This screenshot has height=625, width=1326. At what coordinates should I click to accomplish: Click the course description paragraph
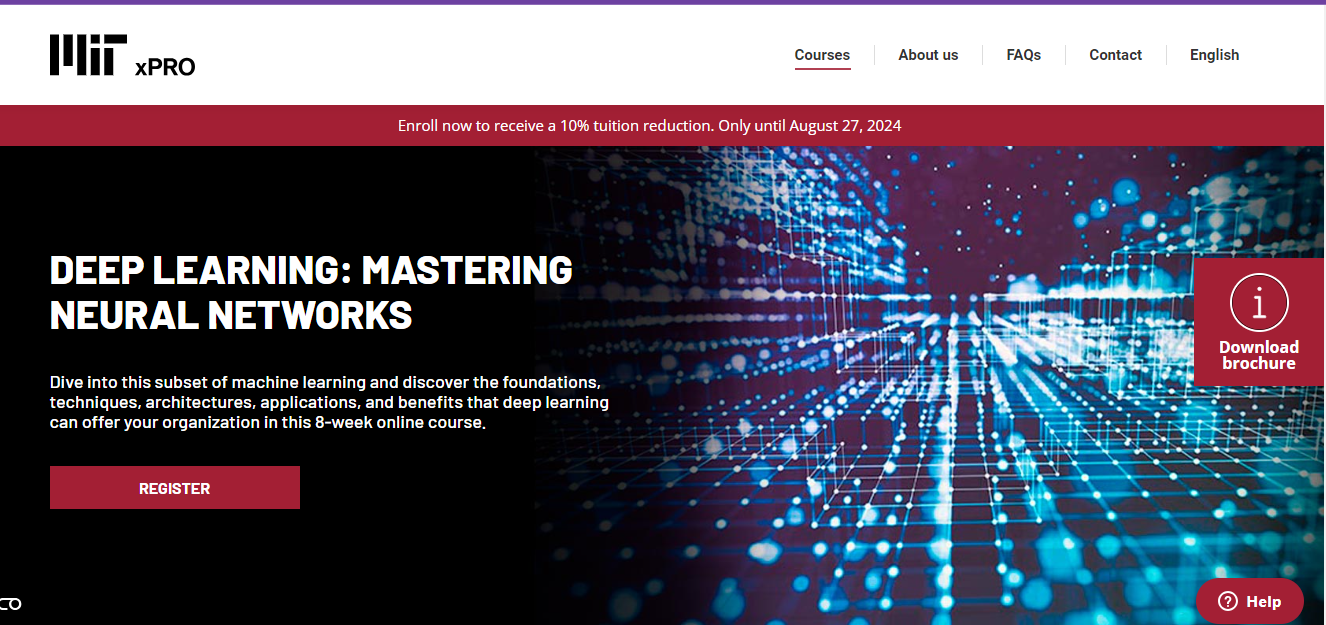click(329, 402)
